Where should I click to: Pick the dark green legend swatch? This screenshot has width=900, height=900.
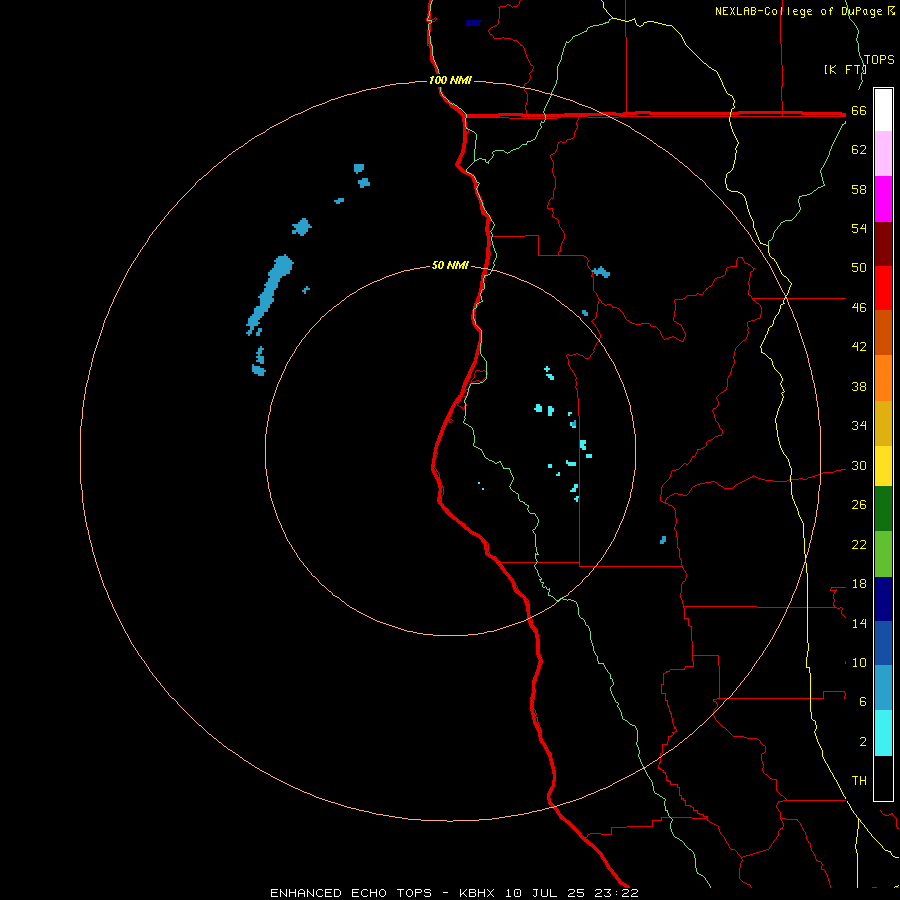(883, 509)
